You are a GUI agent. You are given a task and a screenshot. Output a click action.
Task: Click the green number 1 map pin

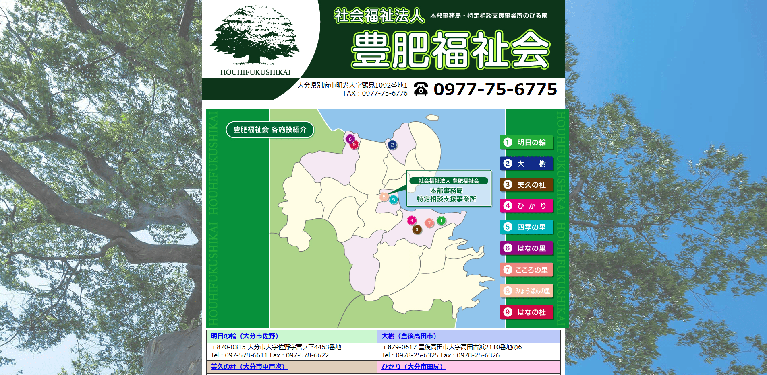441,221
